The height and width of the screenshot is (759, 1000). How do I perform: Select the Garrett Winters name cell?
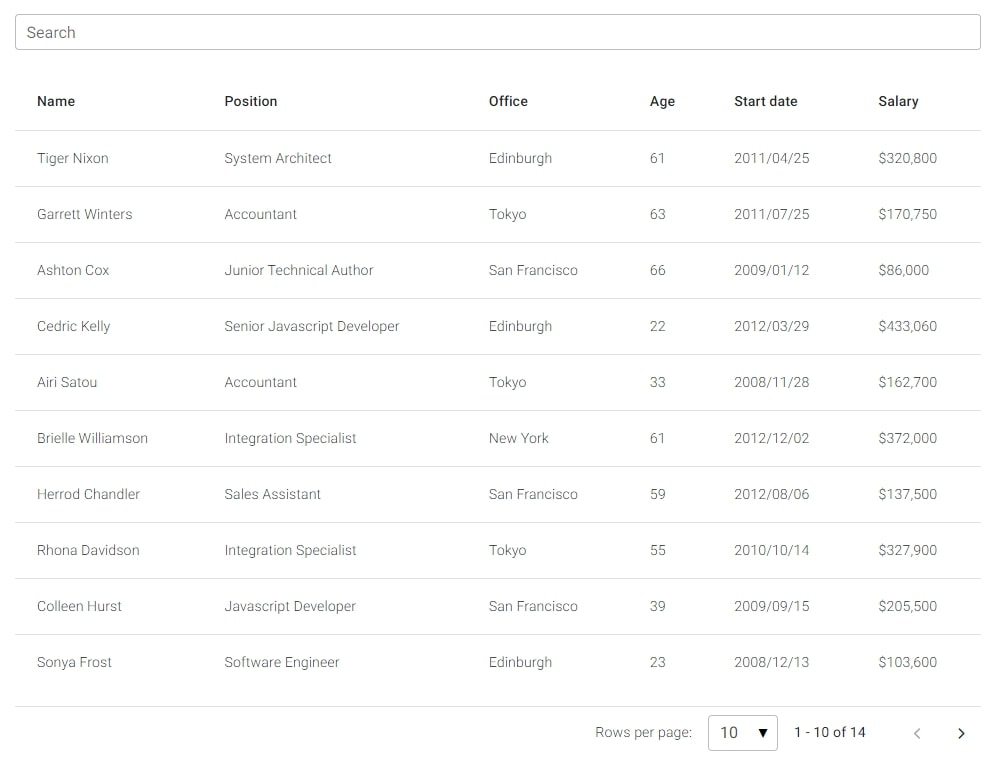pyautogui.click(x=85, y=214)
